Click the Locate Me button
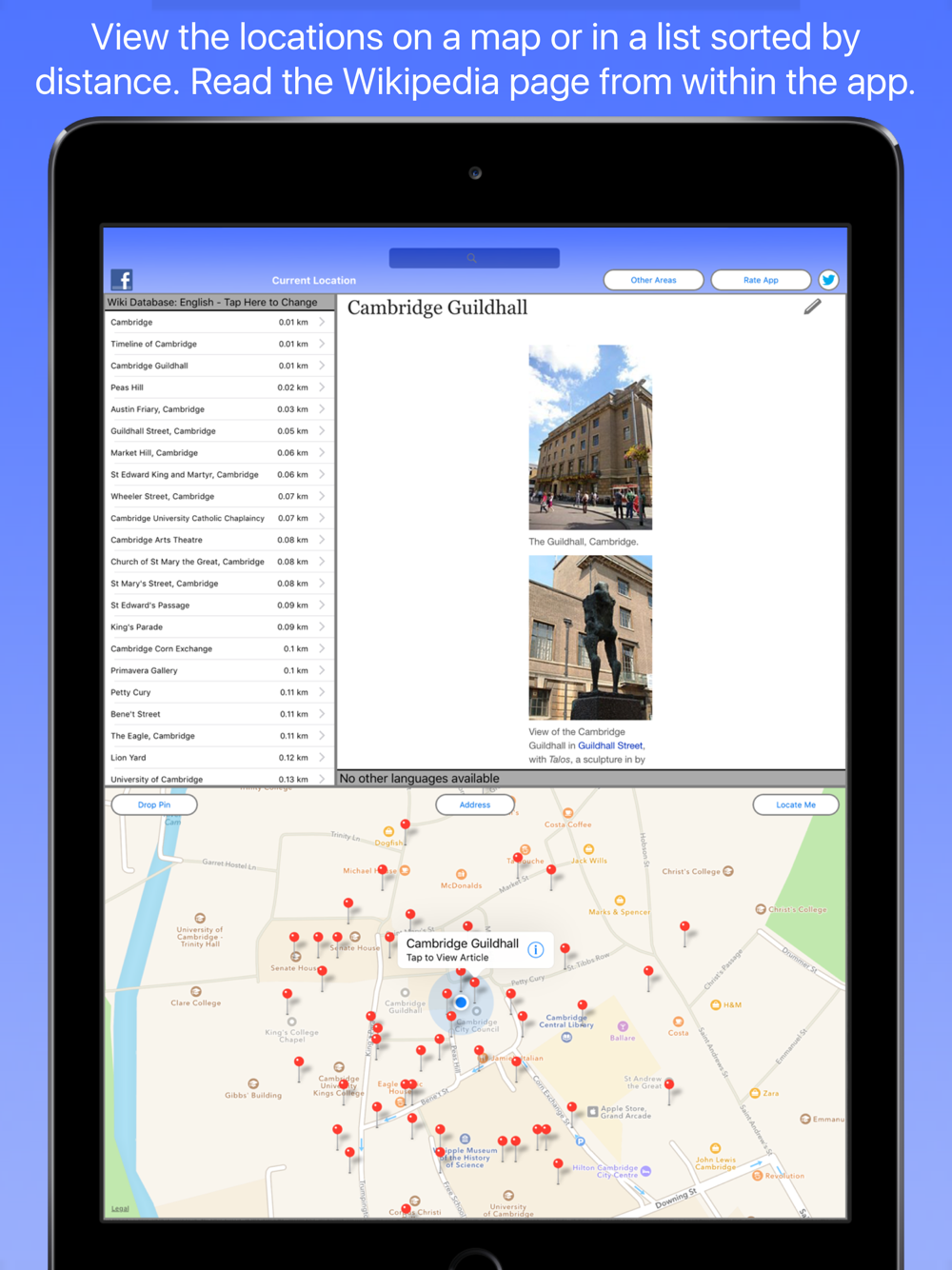Screen dimensions: 952x1270 pos(796,804)
